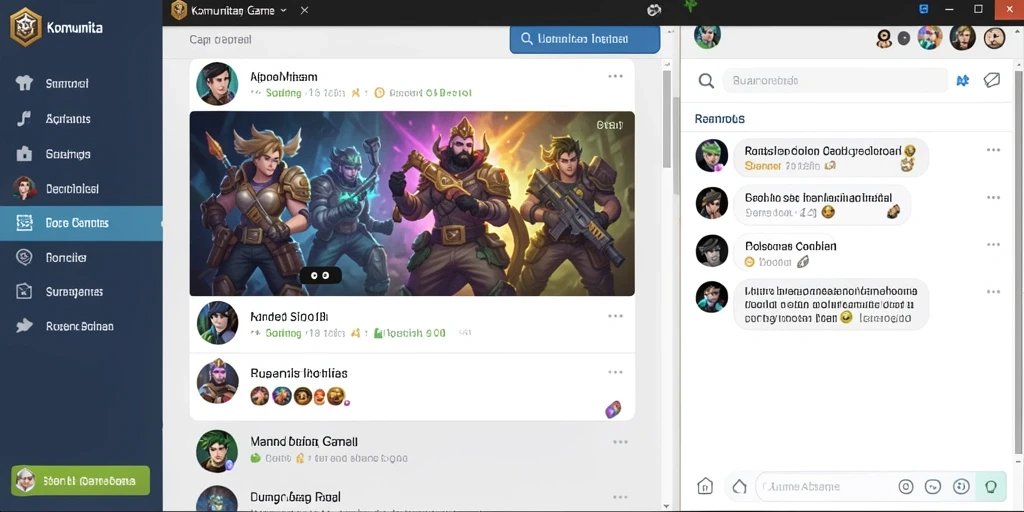Click the Komunita hexagon logo badge

click(x=25, y=27)
